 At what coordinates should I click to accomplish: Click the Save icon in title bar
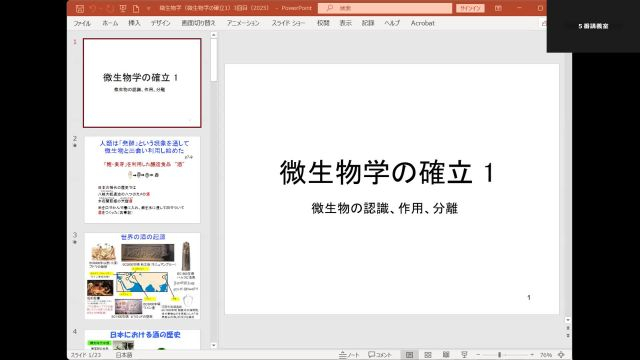point(80,8)
